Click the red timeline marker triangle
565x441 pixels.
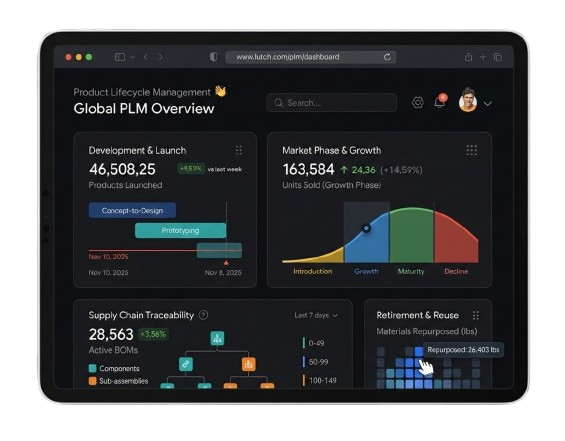click(x=226, y=263)
